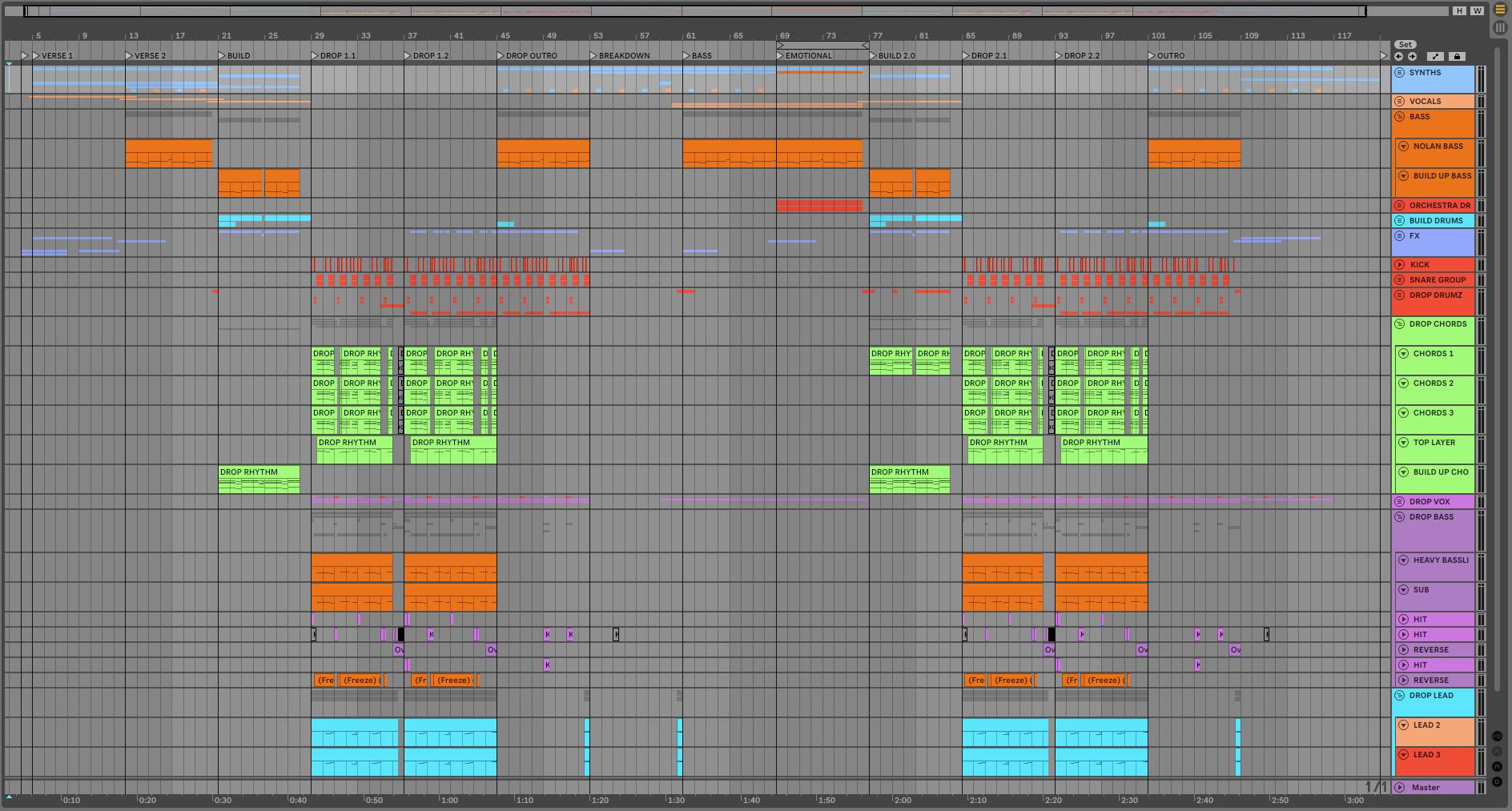
Task: Select the DROP 1.1 locator
Action: tap(333, 56)
